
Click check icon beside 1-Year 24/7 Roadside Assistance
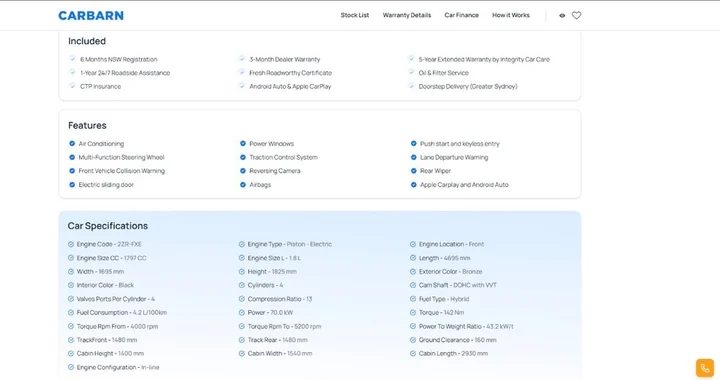[72, 72]
